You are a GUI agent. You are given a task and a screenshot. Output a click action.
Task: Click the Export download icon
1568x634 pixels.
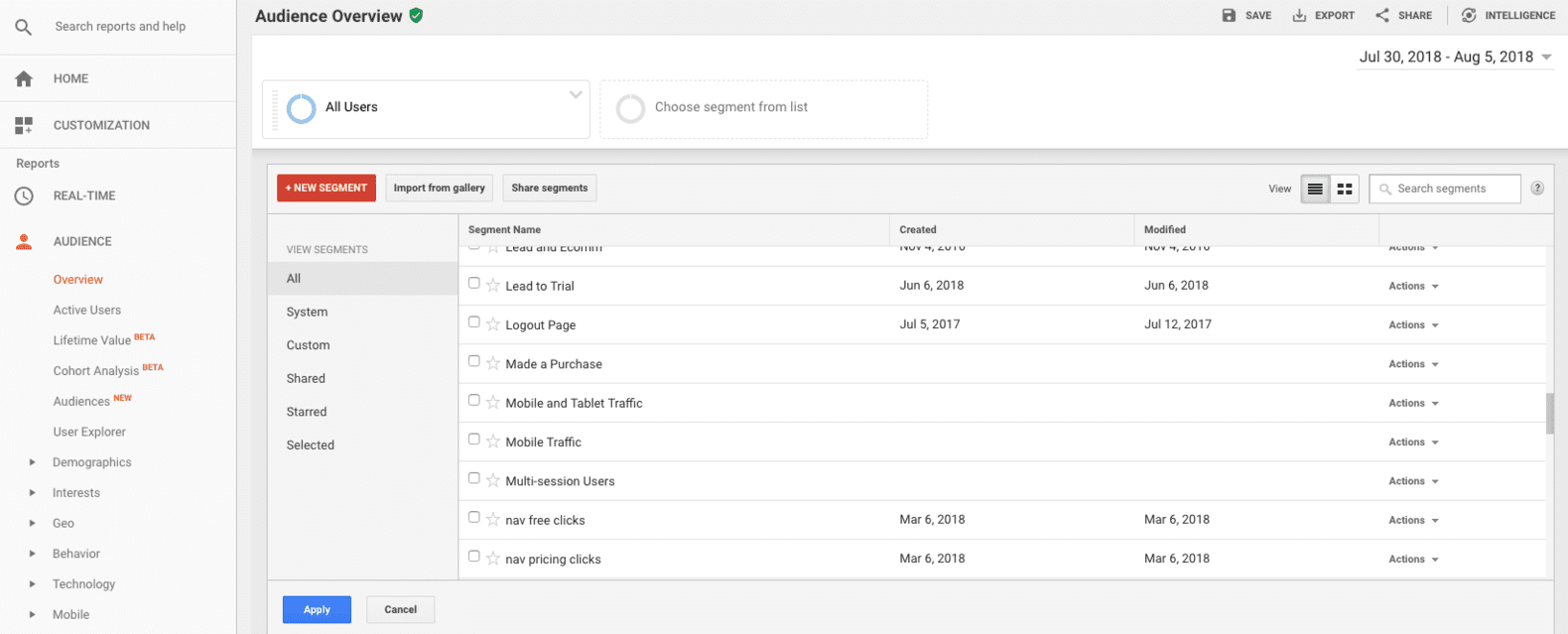pos(1299,15)
